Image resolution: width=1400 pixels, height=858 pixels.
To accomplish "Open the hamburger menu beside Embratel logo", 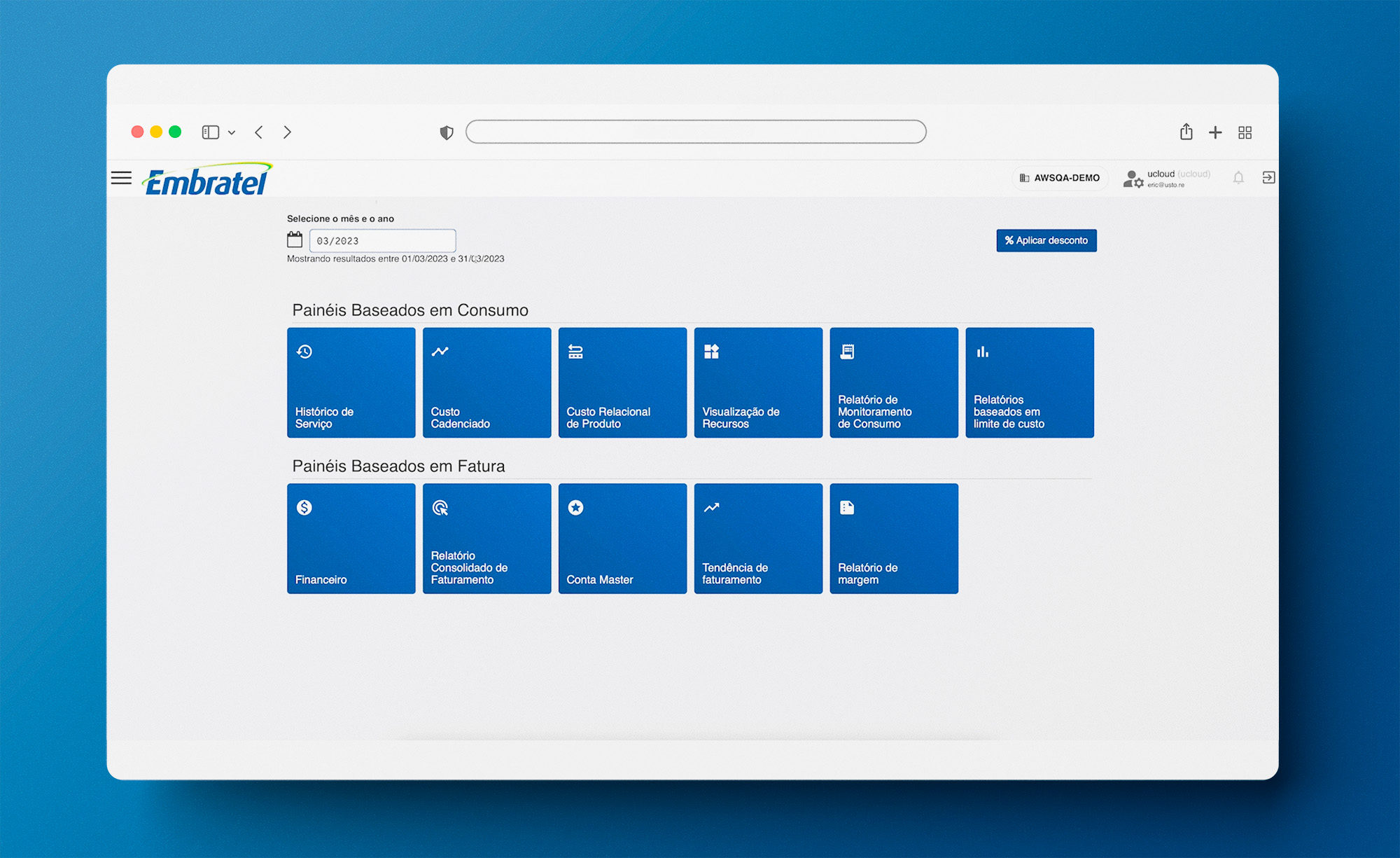I will (121, 178).
